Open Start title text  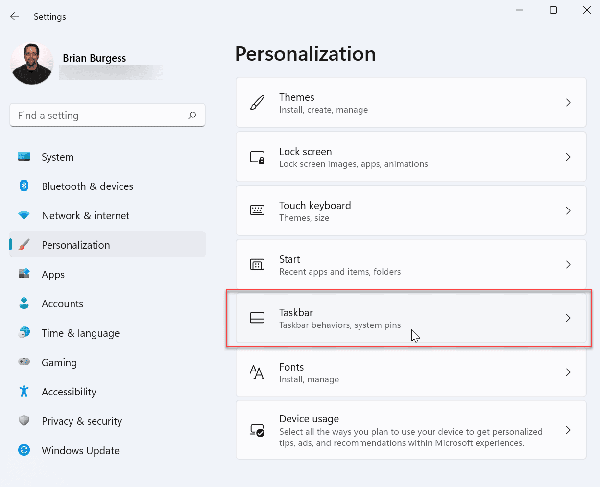(290, 259)
